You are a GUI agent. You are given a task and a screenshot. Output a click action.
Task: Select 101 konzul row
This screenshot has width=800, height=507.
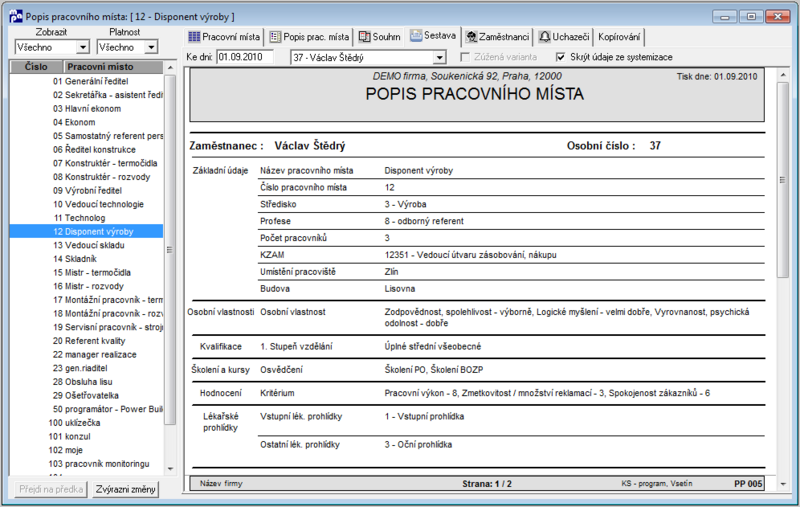coord(87,437)
